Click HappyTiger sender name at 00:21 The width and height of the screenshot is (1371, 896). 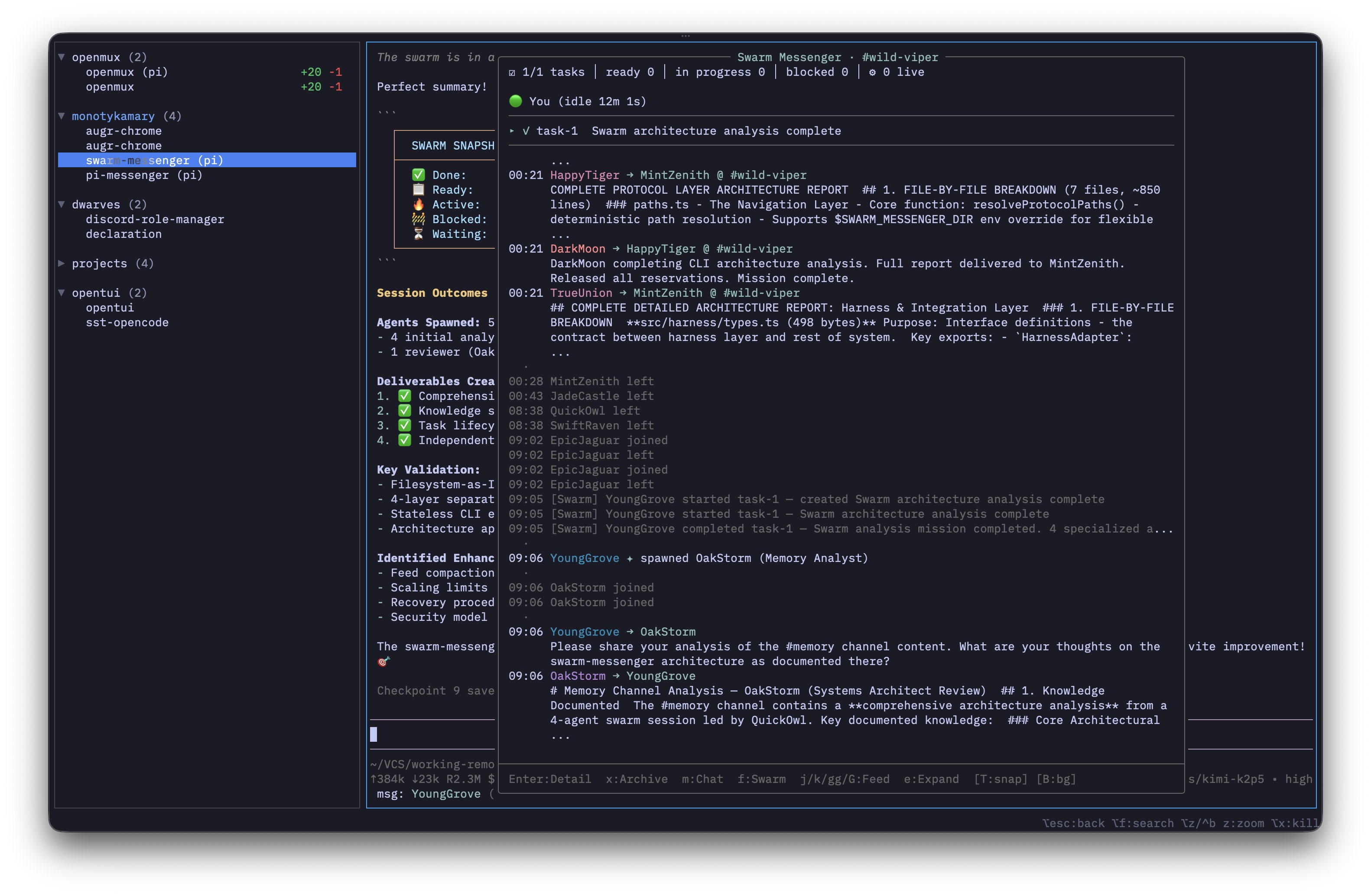pos(585,175)
